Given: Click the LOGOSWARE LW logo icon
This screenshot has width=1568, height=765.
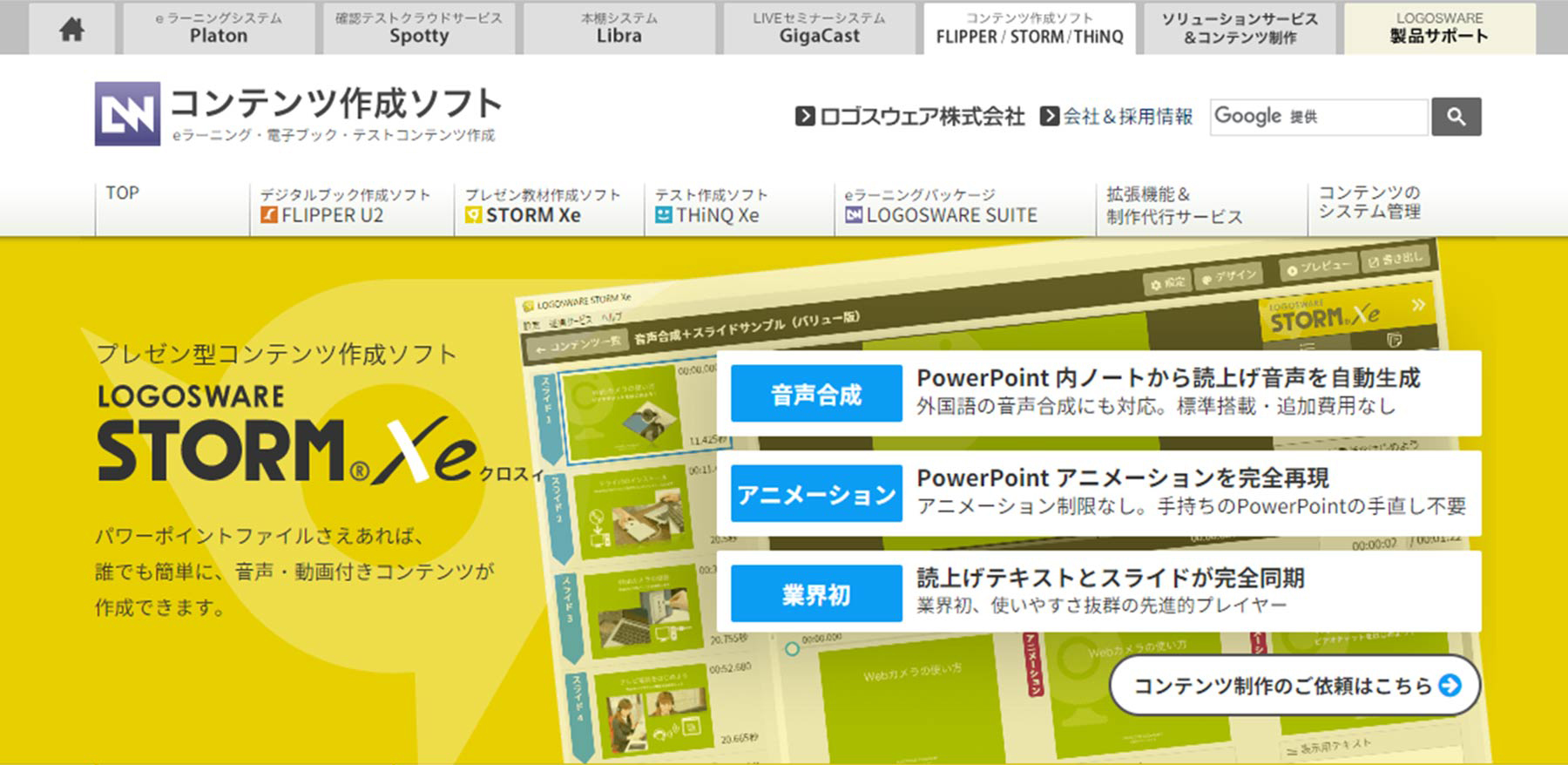Looking at the screenshot, I should coord(127,113).
